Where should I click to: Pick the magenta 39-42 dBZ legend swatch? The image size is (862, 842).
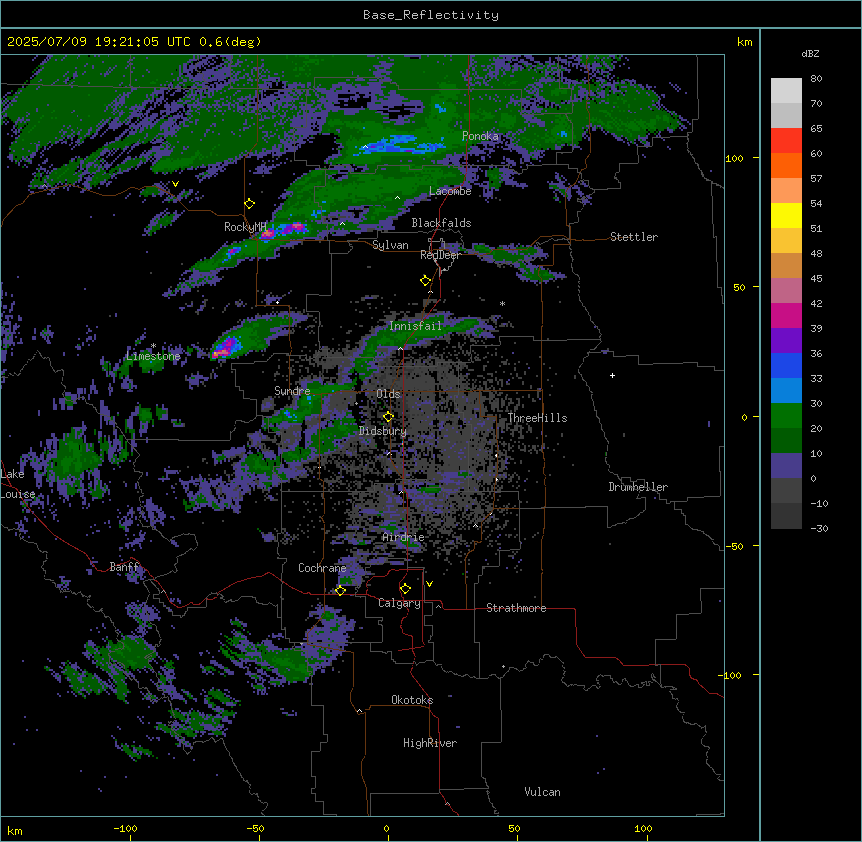[786, 315]
